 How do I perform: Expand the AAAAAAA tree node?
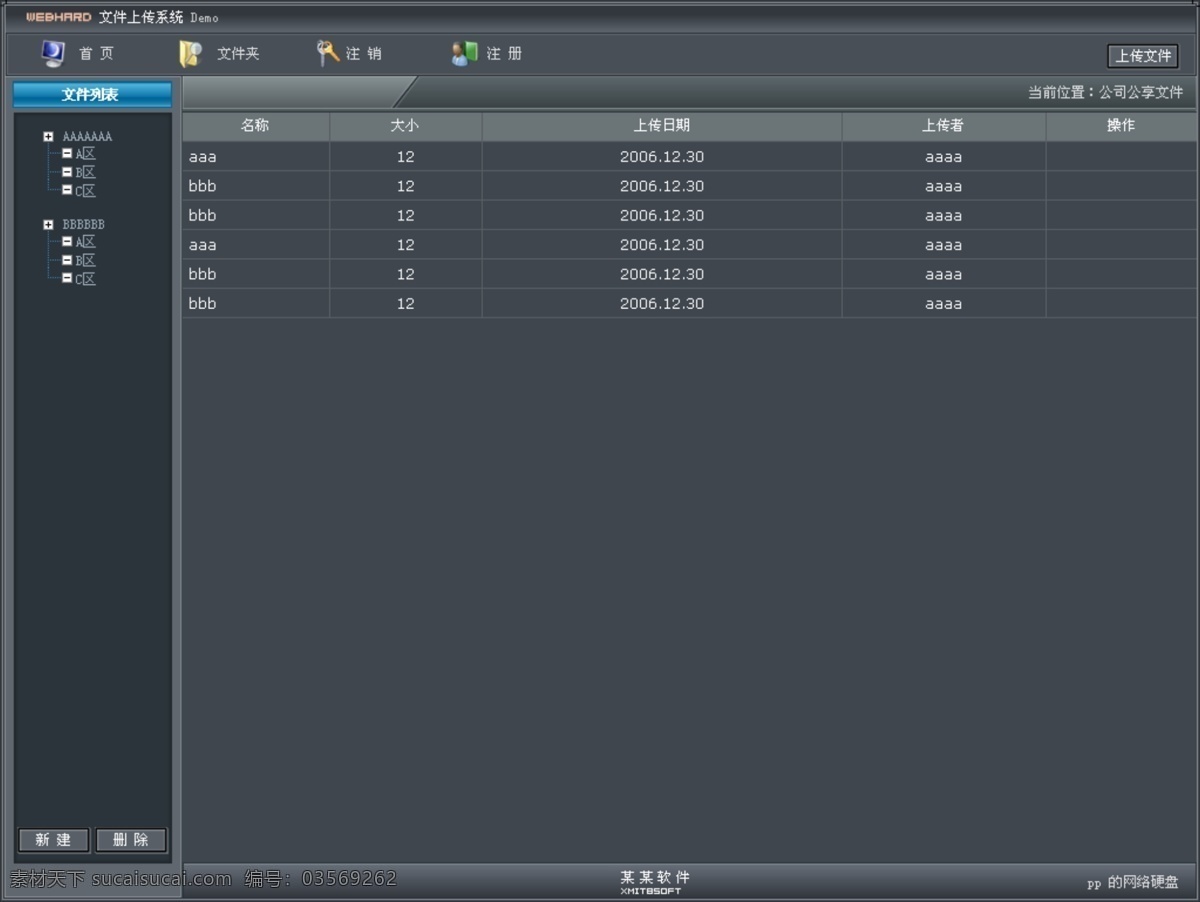pyautogui.click(x=48, y=137)
